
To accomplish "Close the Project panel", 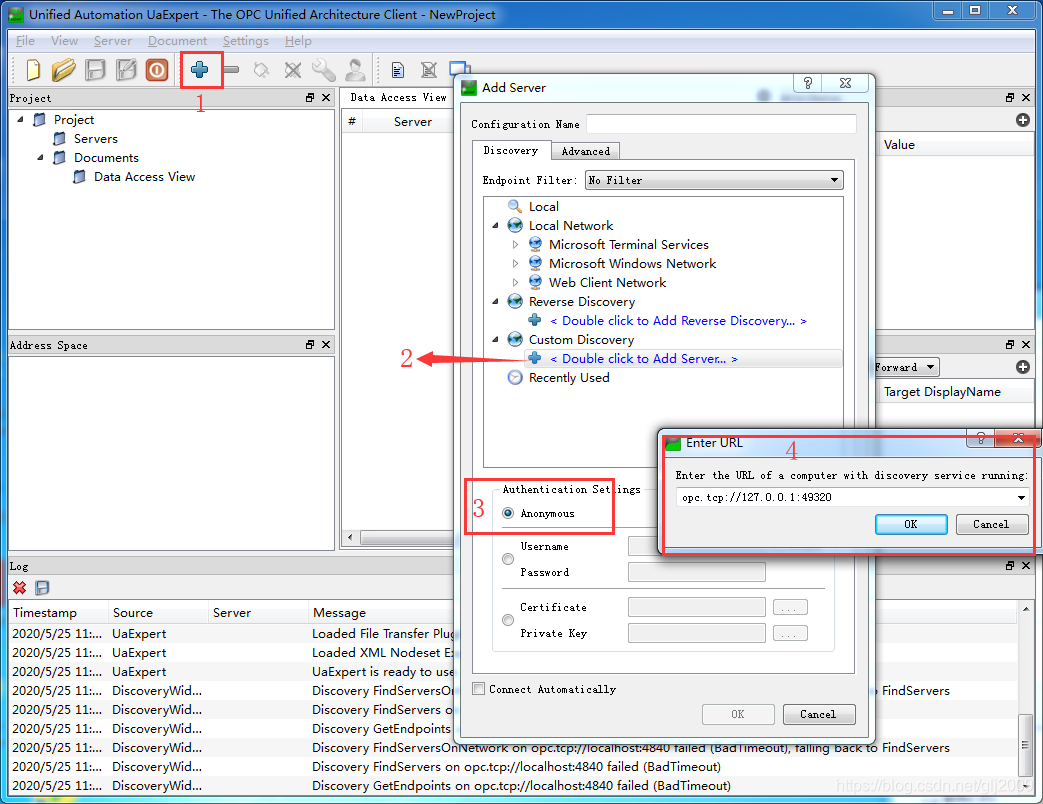I will (326, 98).
